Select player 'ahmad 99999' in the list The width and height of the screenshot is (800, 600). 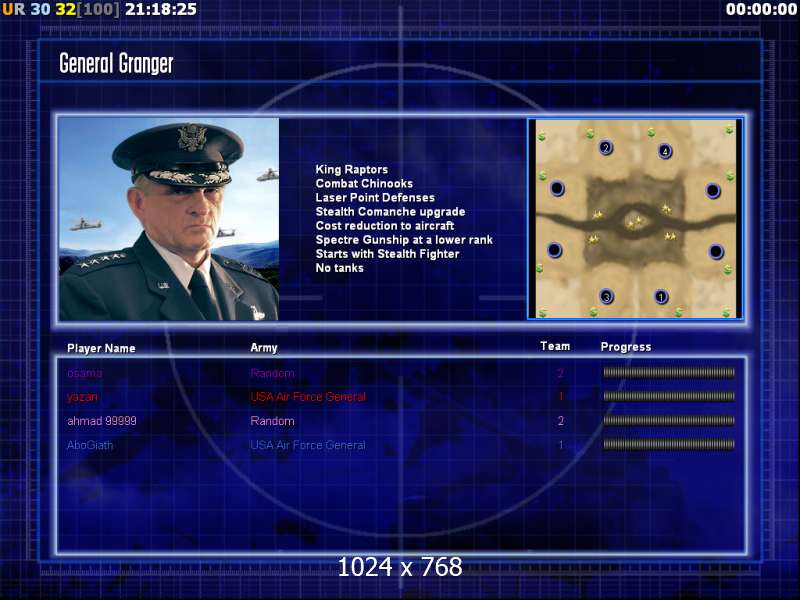(x=102, y=421)
